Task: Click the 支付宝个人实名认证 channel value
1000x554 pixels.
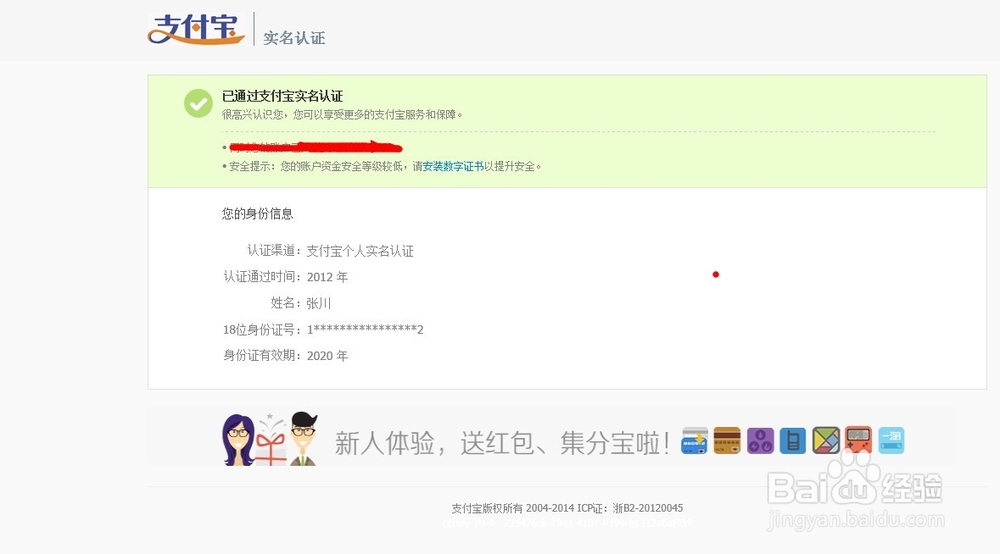Action: [360, 251]
